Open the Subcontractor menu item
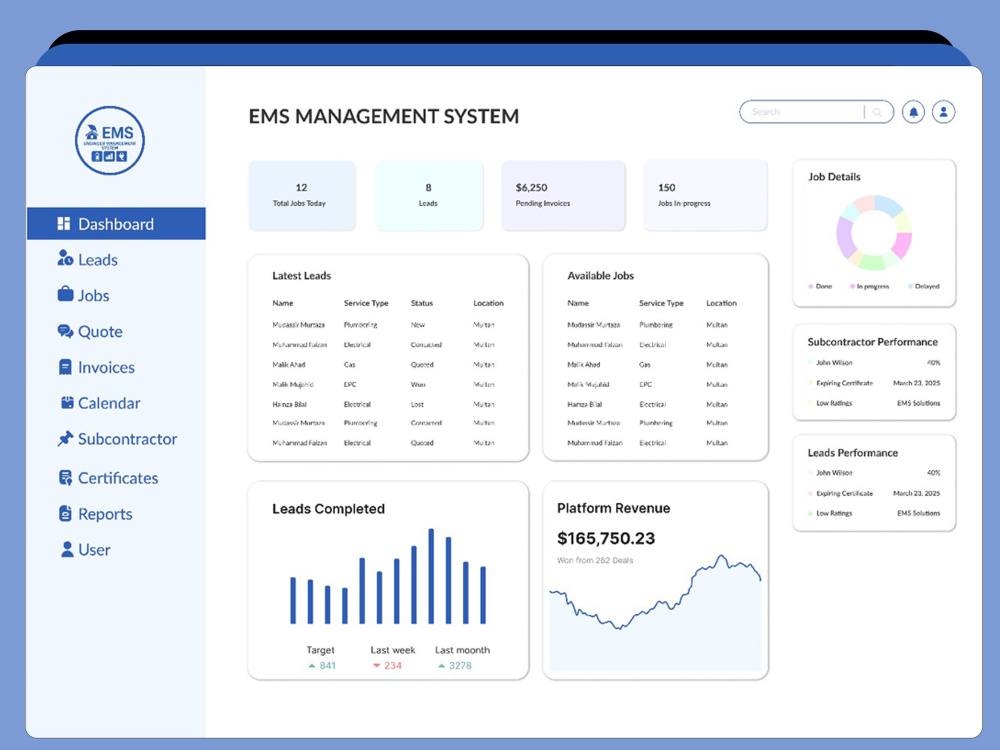This screenshot has width=1000, height=750. 127,439
